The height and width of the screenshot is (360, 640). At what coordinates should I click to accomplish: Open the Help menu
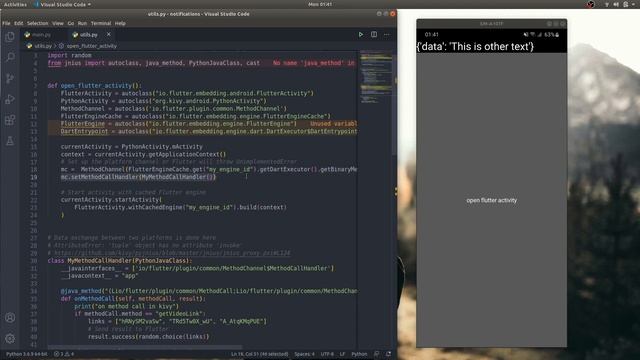[120, 23]
